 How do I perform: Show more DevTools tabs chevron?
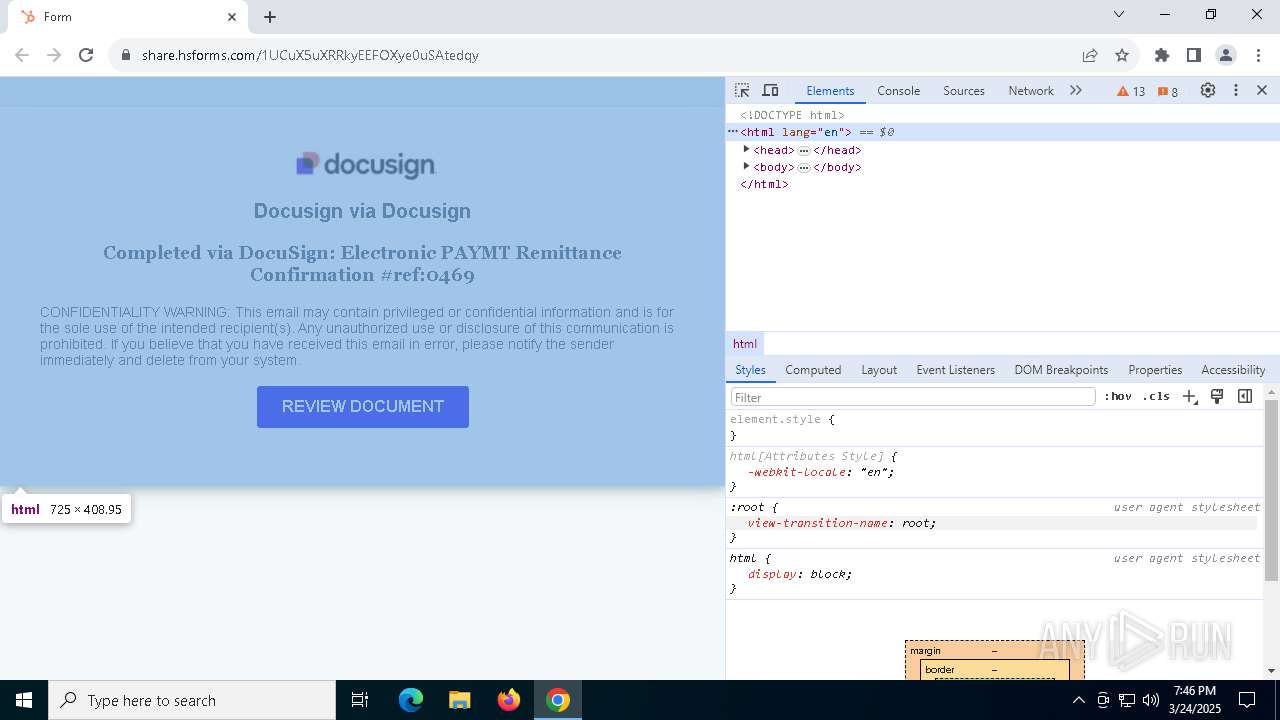tap(1076, 90)
